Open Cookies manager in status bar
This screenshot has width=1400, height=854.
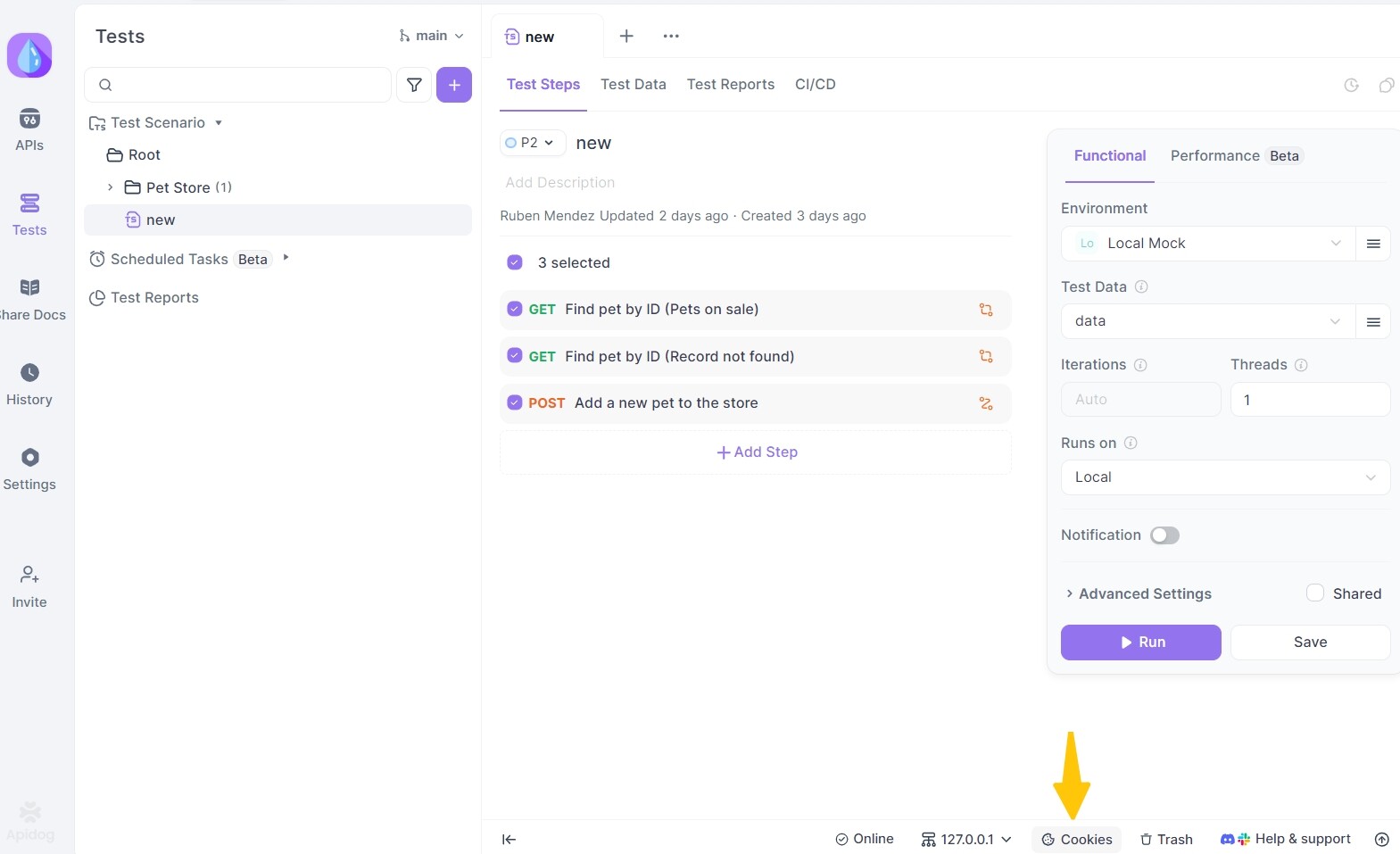(1077, 839)
